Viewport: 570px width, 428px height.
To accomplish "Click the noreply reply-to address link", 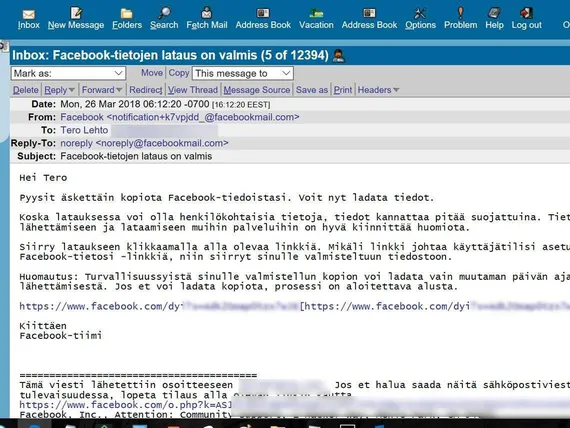I will (144, 143).
